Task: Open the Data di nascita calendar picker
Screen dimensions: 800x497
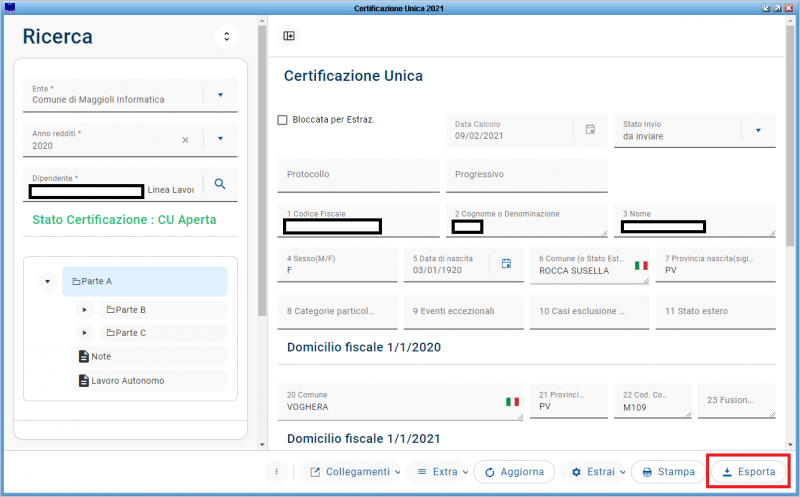Action: point(506,263)
